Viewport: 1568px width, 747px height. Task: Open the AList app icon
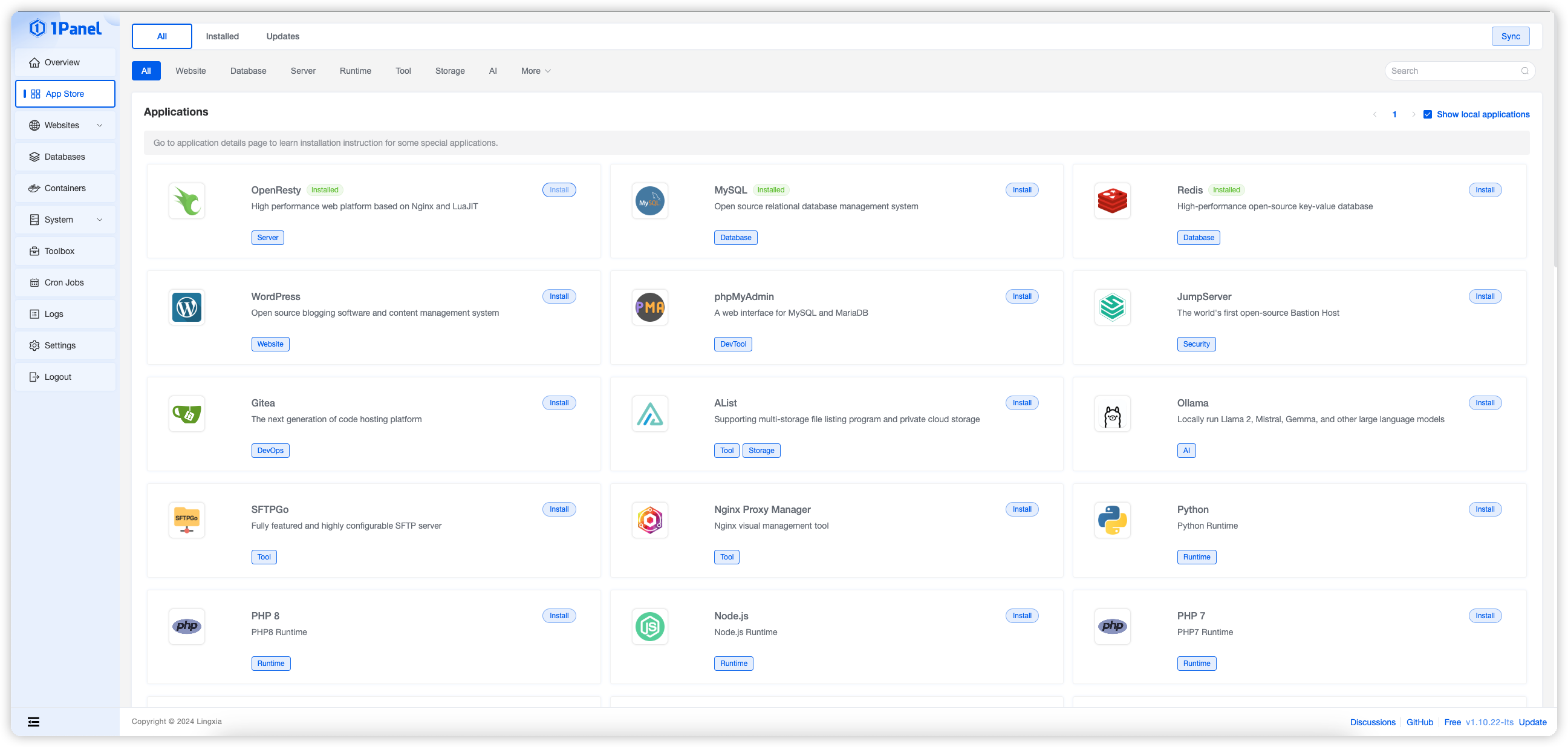649,414
